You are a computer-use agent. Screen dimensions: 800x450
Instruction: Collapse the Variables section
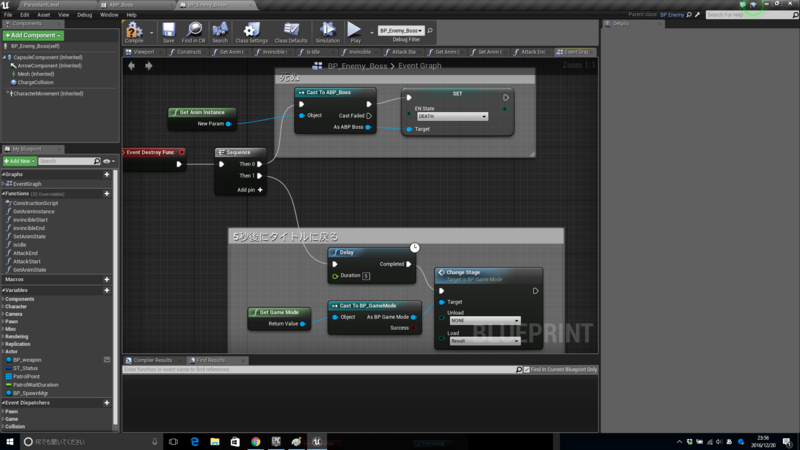[3, 290]
